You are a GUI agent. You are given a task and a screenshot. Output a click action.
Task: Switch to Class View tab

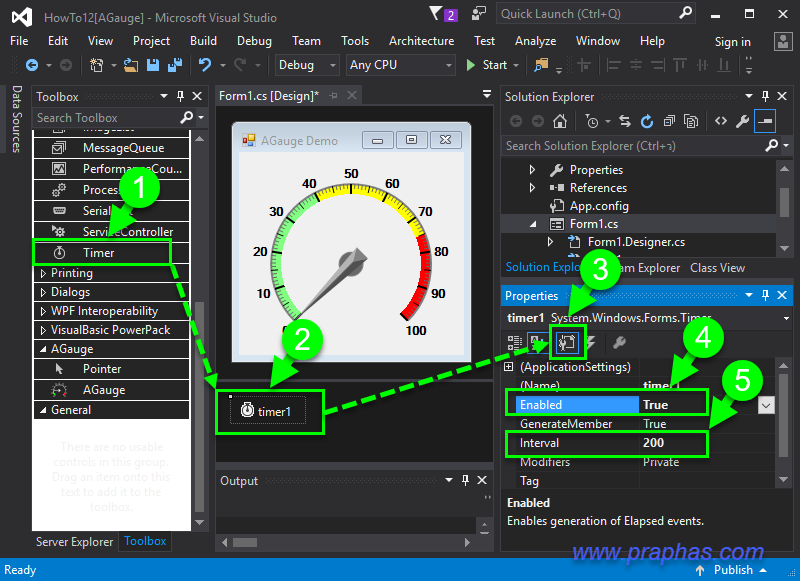click(717, 268)
